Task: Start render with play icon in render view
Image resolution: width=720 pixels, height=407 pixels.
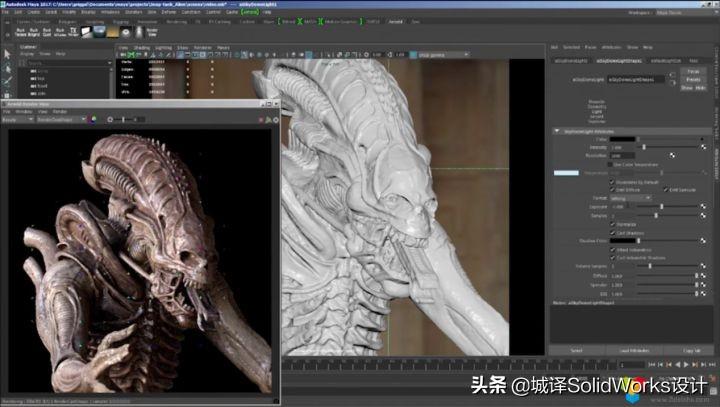Action: [x=268, y=119]
